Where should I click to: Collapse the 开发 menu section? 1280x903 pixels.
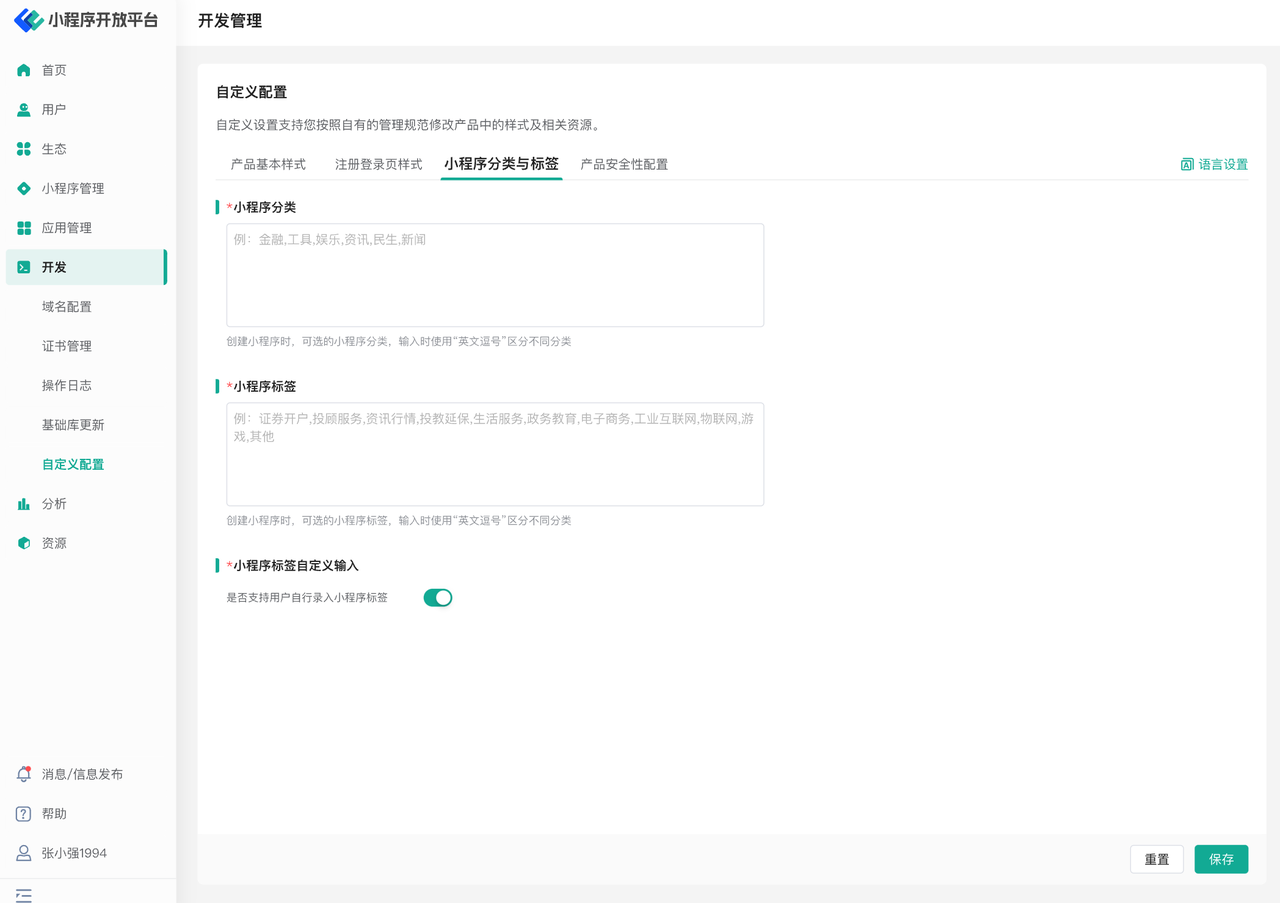(x=86, y=267)
